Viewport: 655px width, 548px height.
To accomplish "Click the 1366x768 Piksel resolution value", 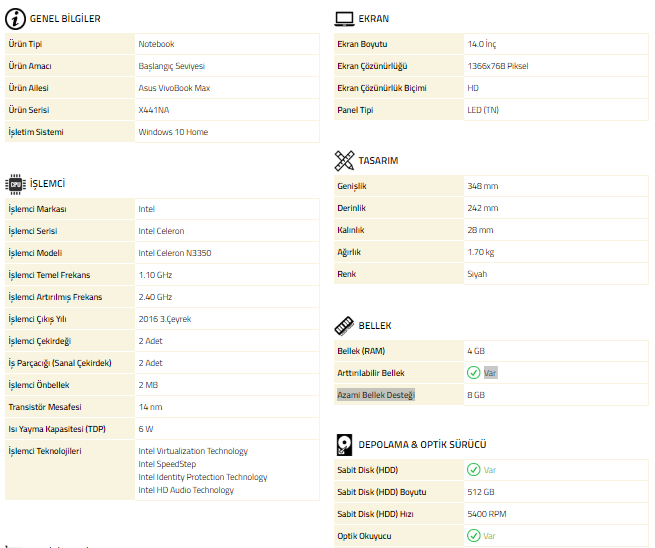I will (x=498, y=66).
